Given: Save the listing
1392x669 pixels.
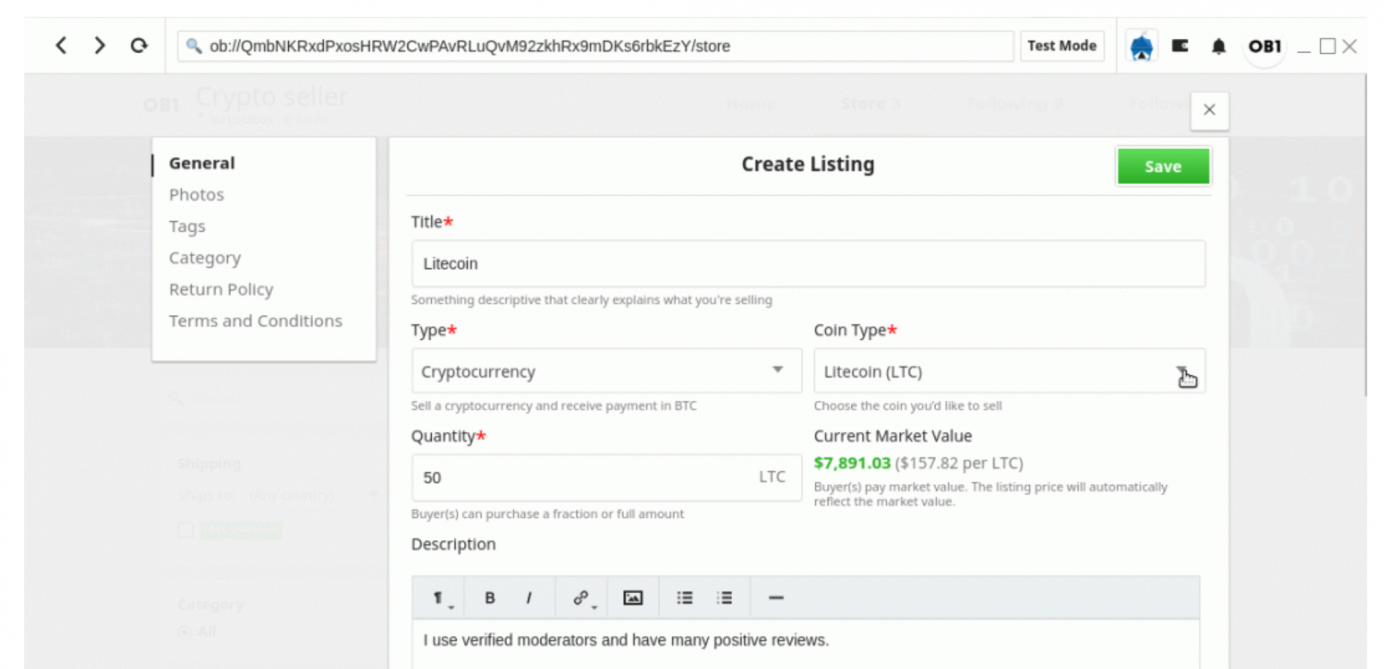Looking at the screenshot, I should [1163, 167].
